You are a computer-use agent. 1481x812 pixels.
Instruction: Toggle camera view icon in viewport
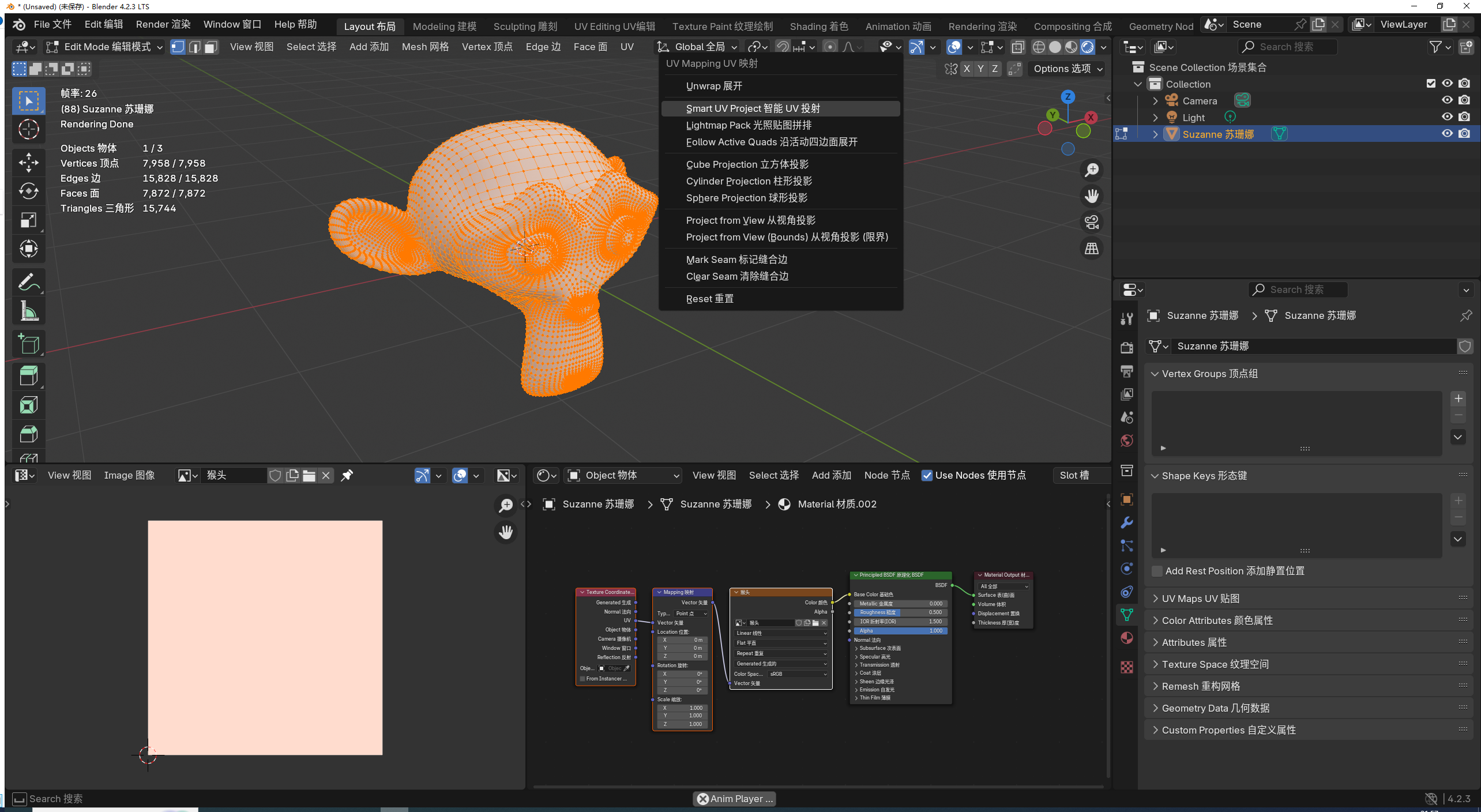[1092, 223]
